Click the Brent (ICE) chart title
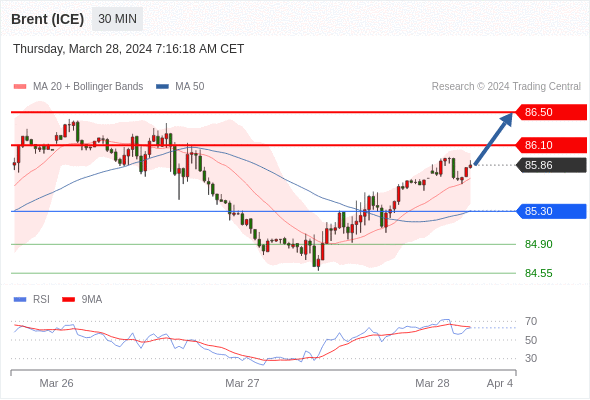 (47, 19)
